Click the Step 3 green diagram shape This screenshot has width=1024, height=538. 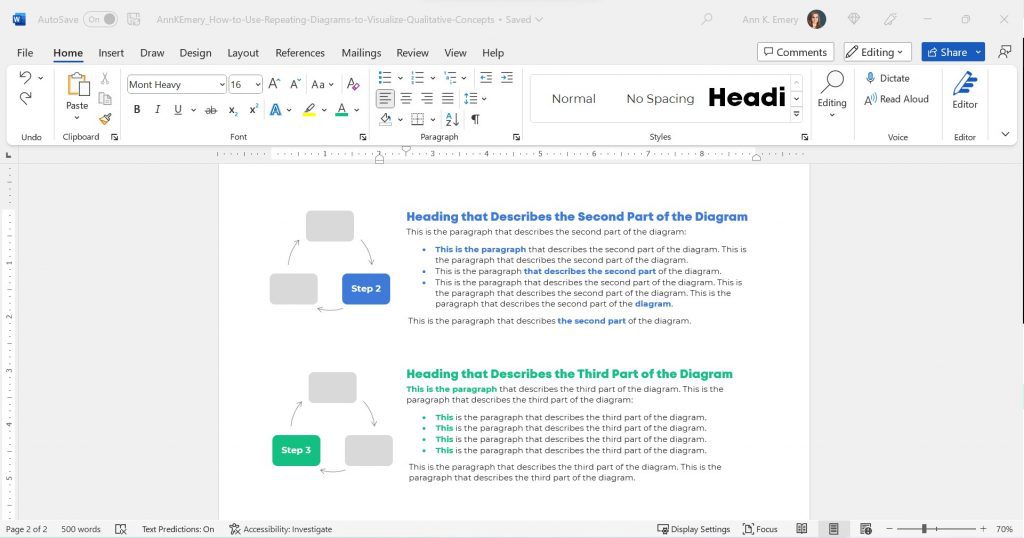point(296,450)
